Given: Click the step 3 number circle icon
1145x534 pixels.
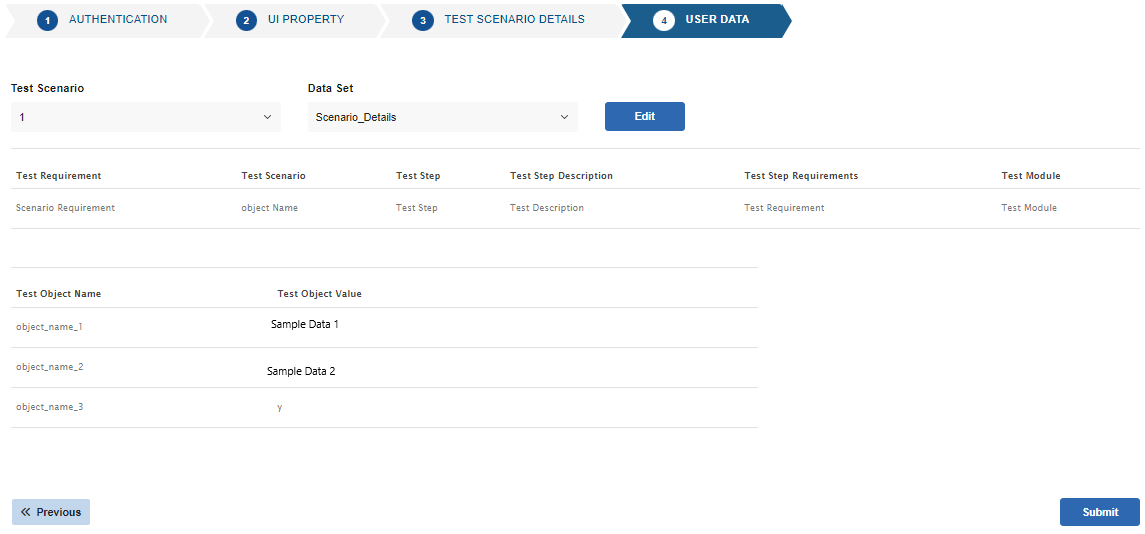Looking at the screenshot, I should coord(423,21).
